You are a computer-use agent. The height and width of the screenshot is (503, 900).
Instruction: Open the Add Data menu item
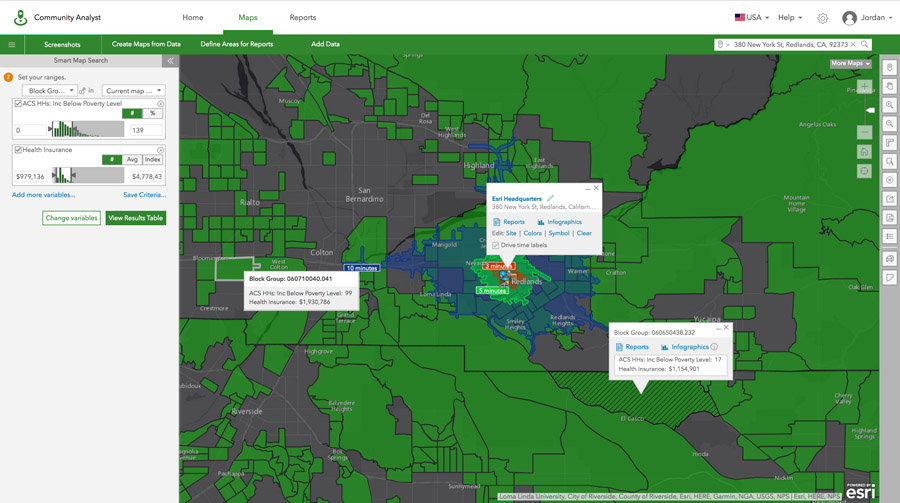(x=325, y=44)
